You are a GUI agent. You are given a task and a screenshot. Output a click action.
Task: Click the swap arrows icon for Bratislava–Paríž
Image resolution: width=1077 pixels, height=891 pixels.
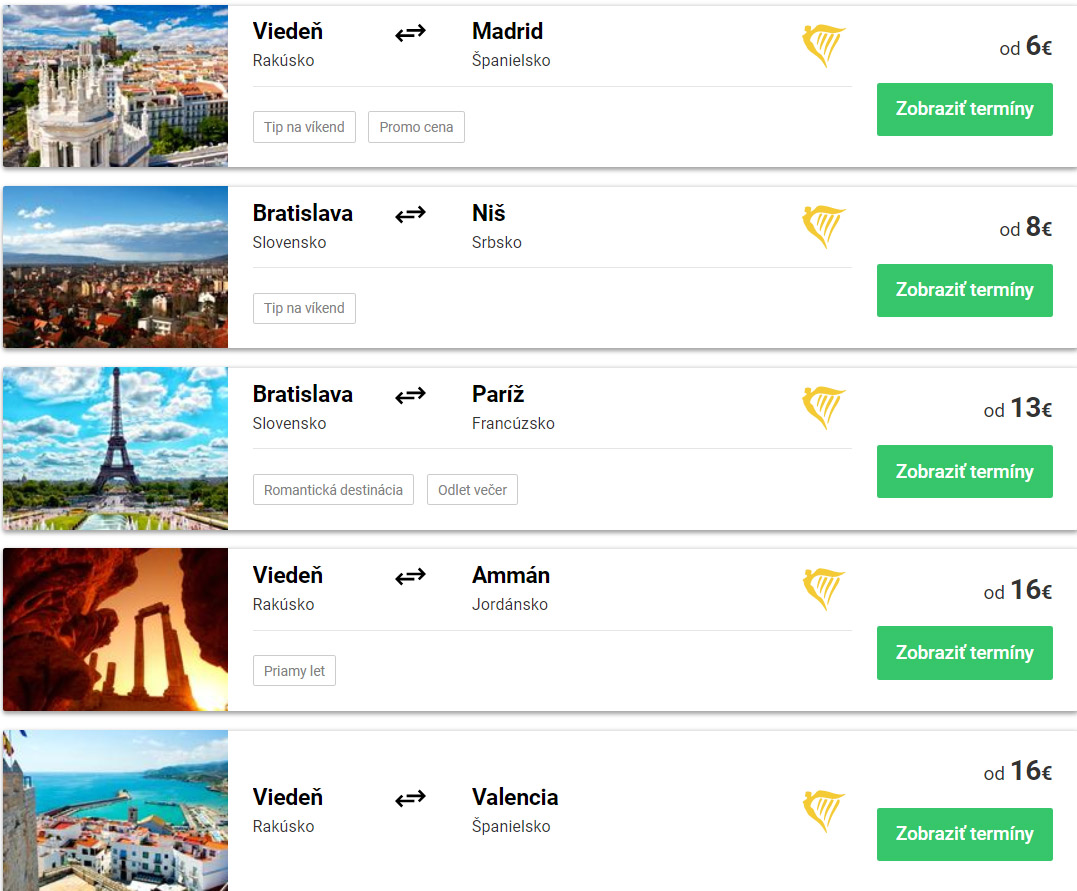click(x=410, y=396)
